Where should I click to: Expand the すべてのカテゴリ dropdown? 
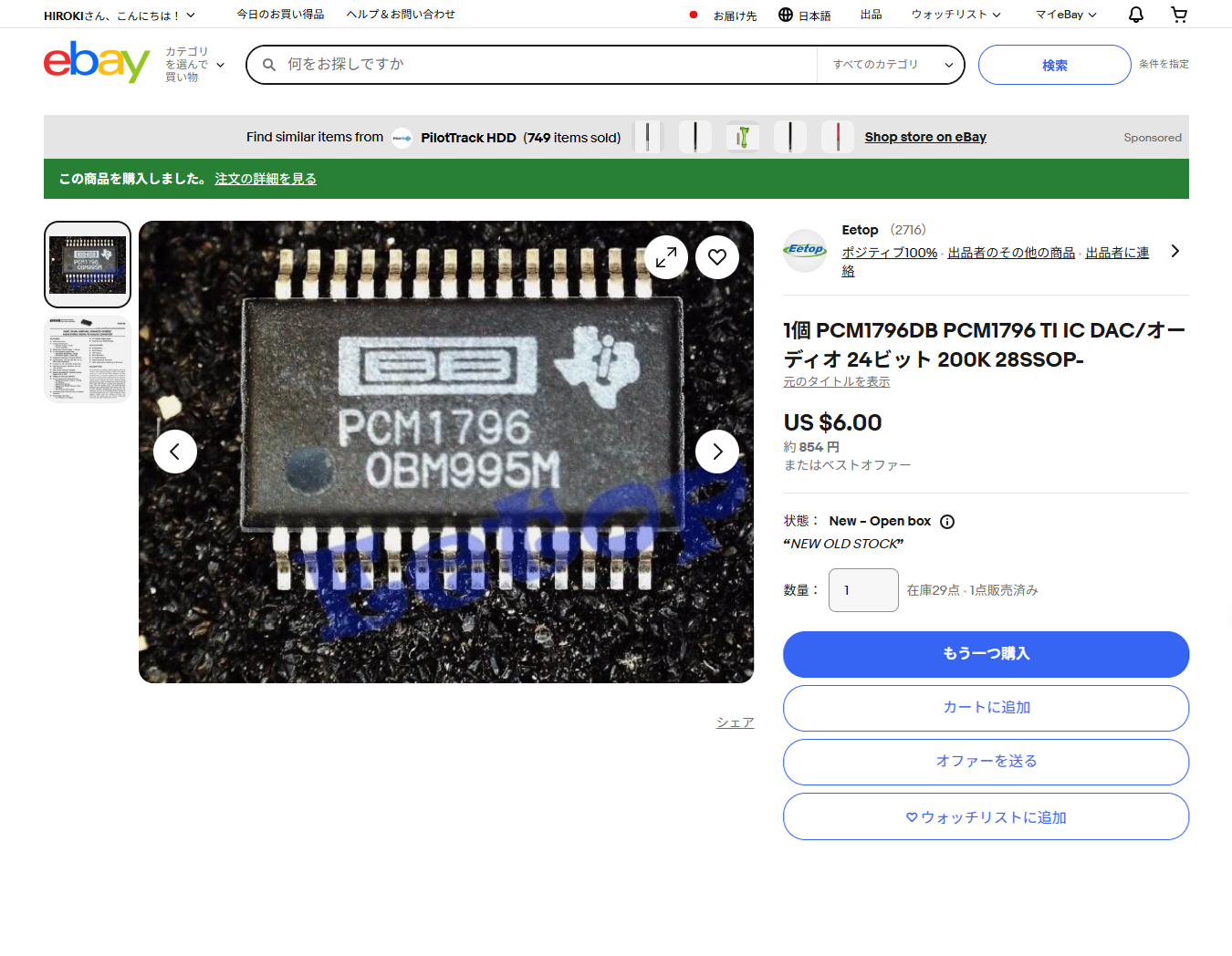point(892,65)
